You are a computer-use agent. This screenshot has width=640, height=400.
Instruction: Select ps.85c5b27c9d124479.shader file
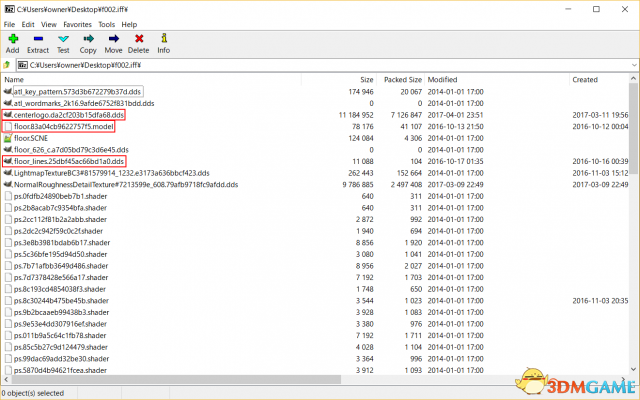coord(61,347)
